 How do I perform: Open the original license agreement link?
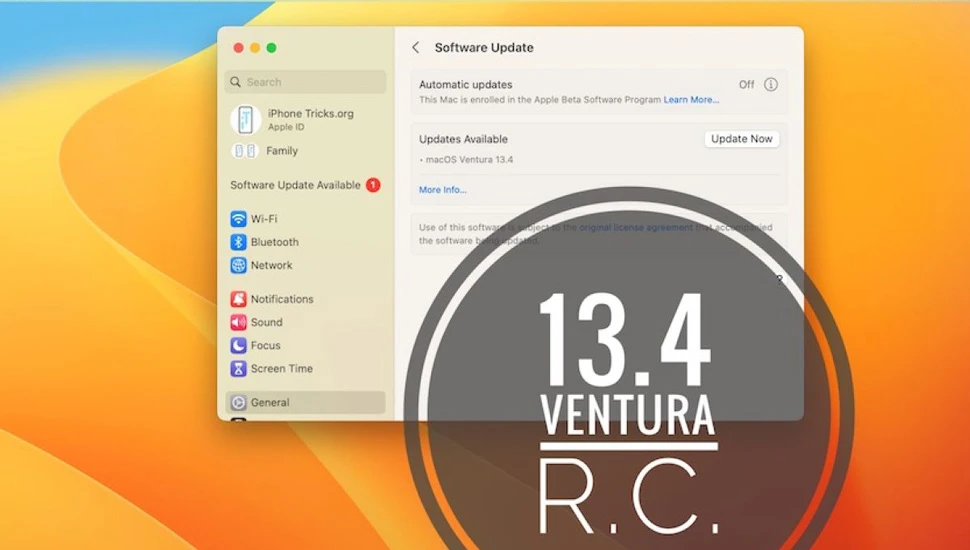pyautogui.click(x=636, y=228)
